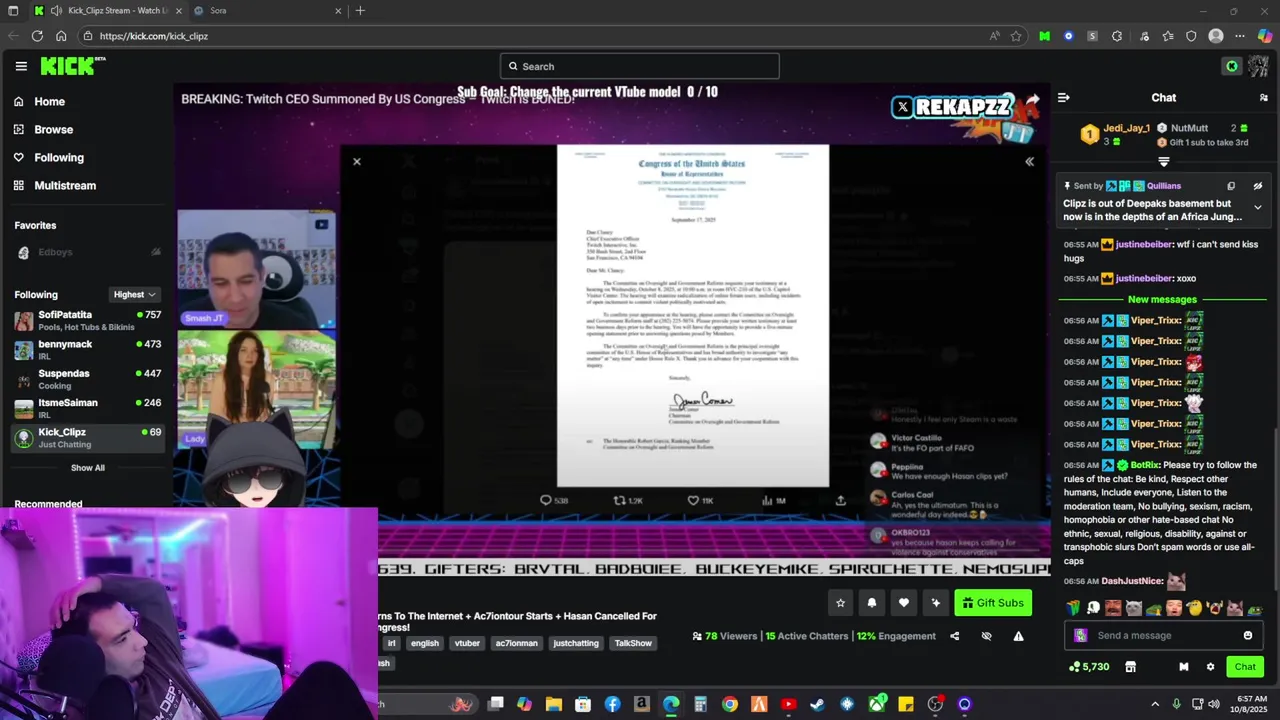The image size is (1280, 720).
Task: Click the heart follow button
Action: point(904,603)
